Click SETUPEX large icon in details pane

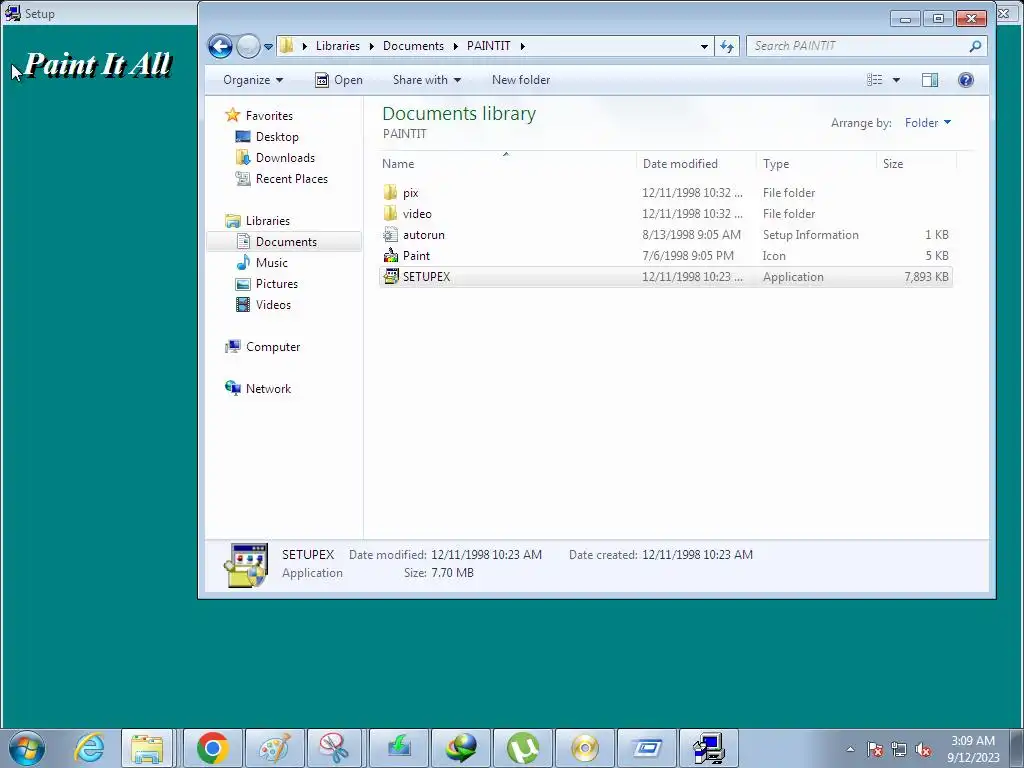(x=246, y=565)
